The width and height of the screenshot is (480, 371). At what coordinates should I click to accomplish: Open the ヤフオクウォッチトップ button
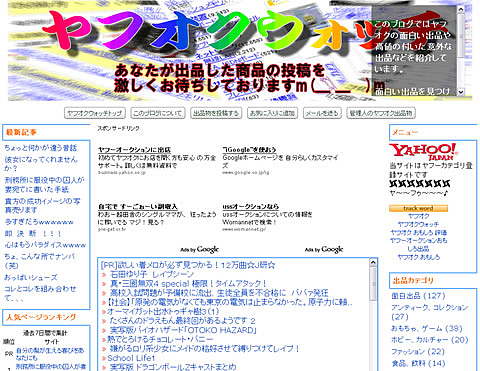95,113
